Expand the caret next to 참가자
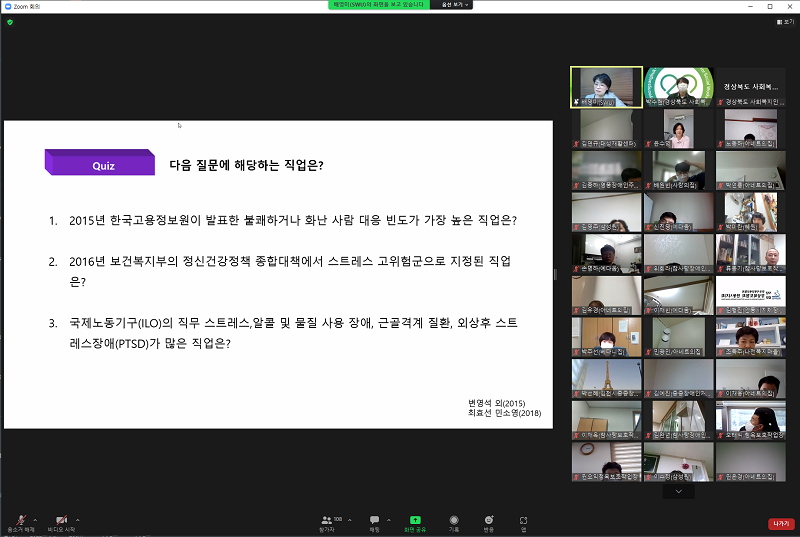Screen dimensions: 800x537 coord(349,520)
